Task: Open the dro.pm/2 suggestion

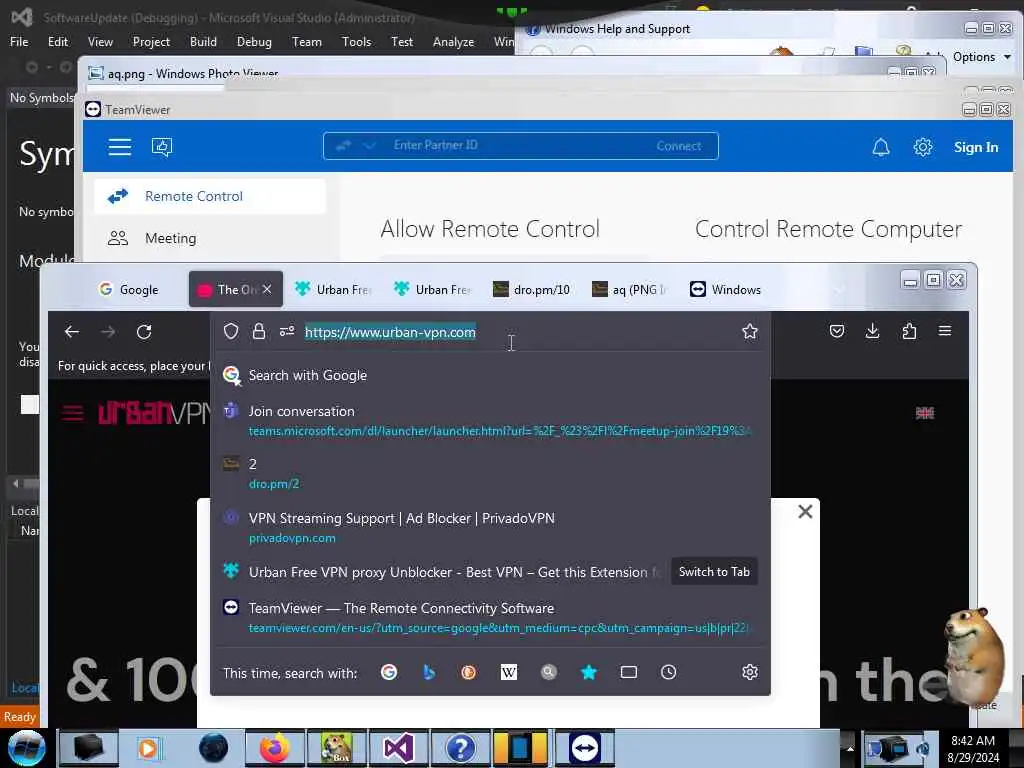Action: click(490, 473)
